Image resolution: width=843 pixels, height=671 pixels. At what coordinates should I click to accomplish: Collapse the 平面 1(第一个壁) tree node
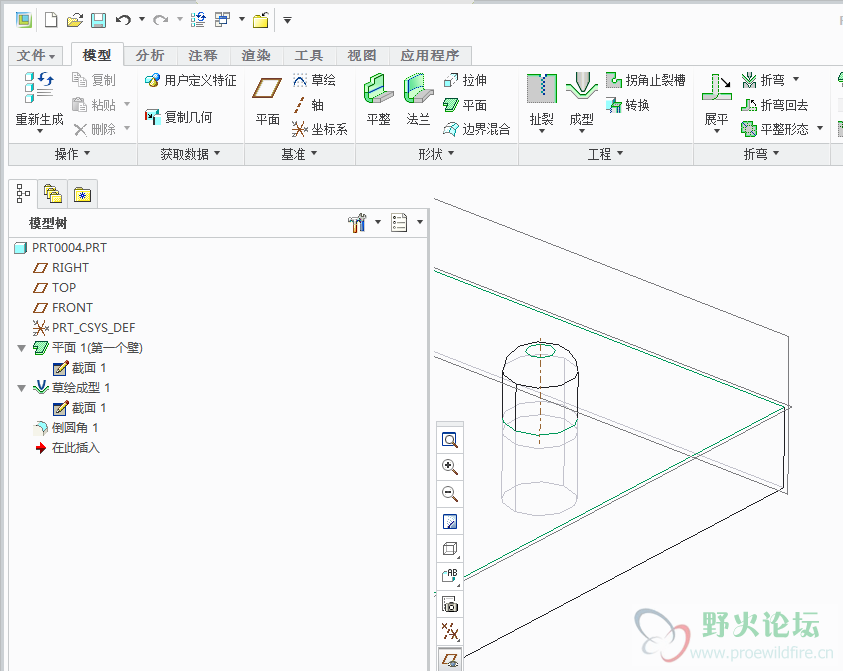click(x=22, y=348)
